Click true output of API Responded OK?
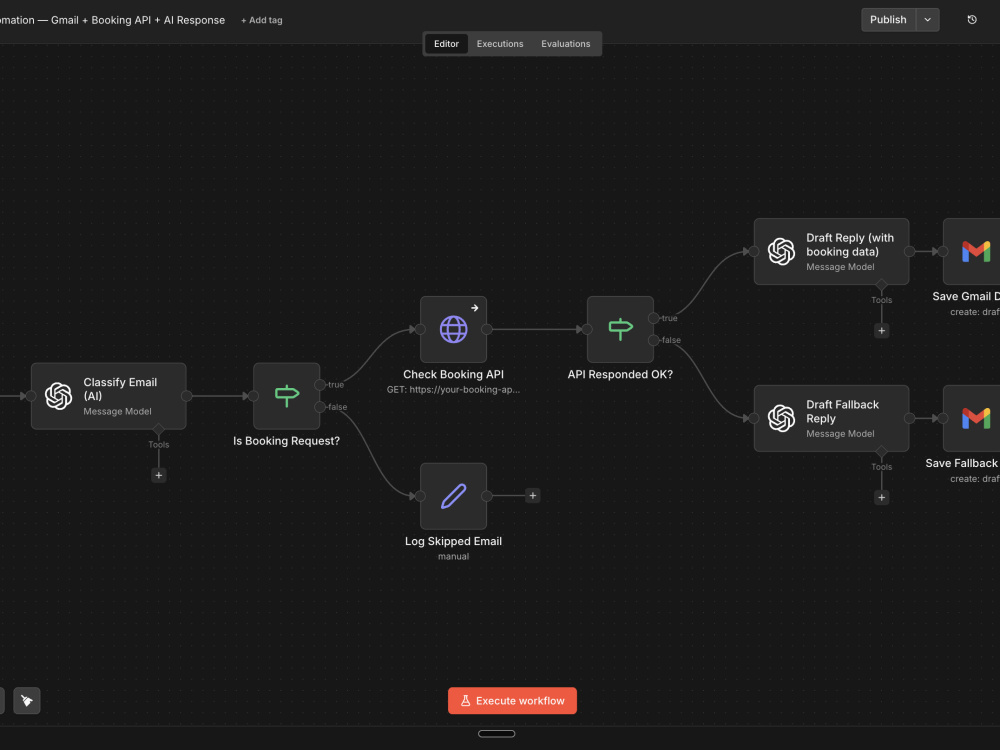The height and width of the screenshot is (750, 1000). pyautogui.click(x=654, y=318)
